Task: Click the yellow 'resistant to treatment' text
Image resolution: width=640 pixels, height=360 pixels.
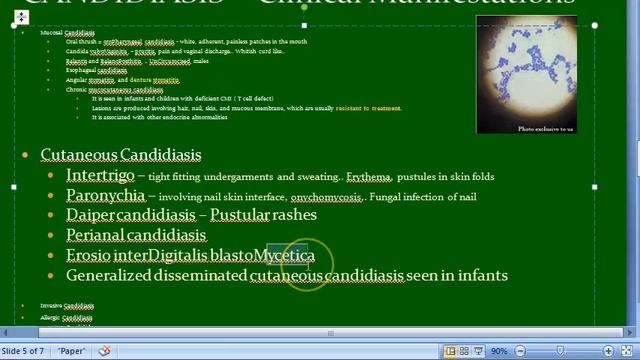Action: pos(369,108)
